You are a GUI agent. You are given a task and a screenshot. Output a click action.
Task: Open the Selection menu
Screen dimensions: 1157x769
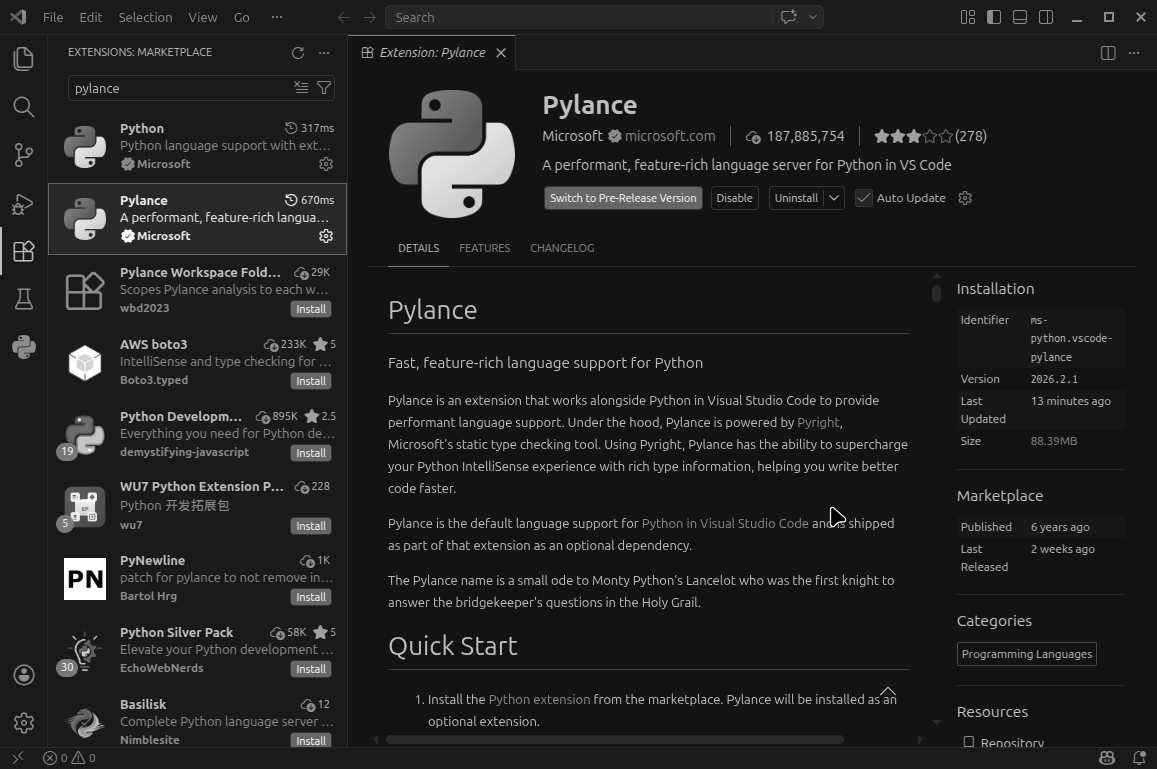[x=145, y=17]
